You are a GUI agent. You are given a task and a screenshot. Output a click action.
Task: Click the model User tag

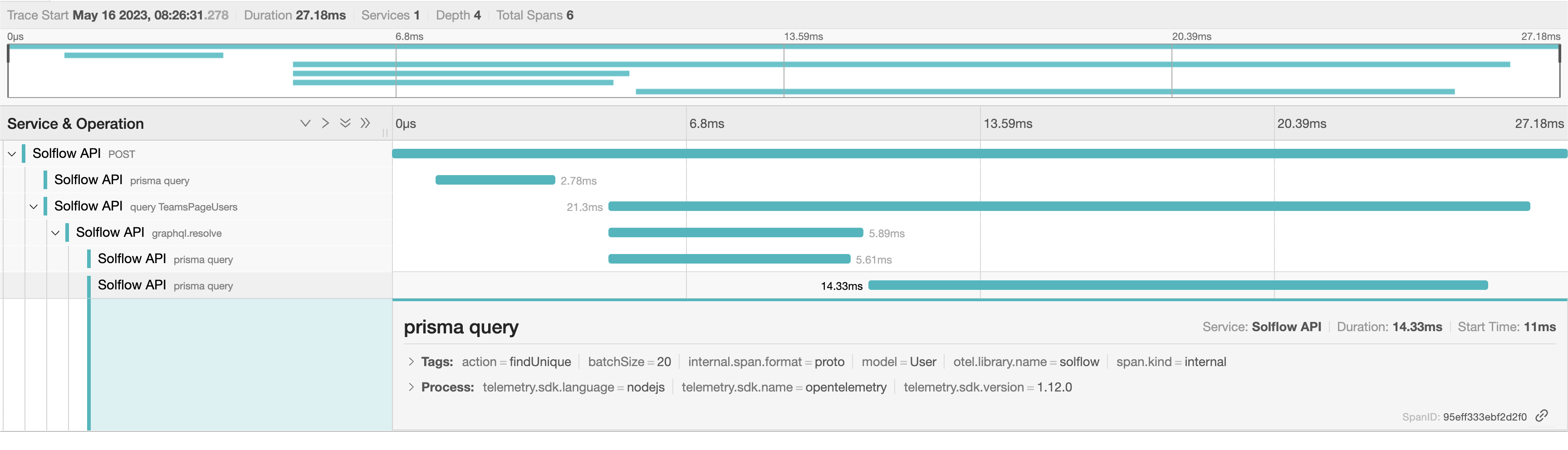pos(899,361)
